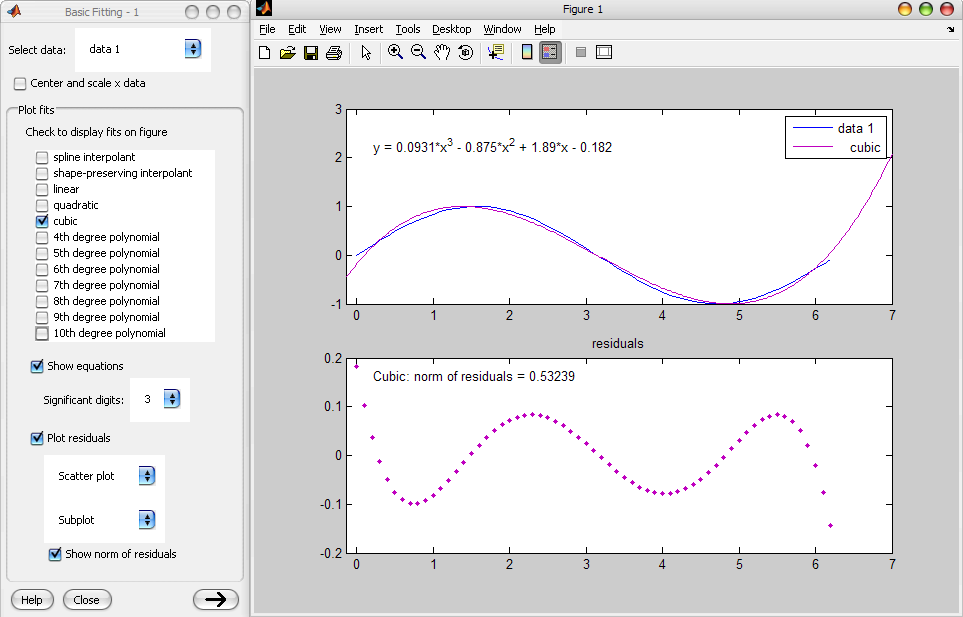Click the MATLAB logo in Figure 1 title bar
The height and width of the screenshot is (617, 963).
point(264,9)
